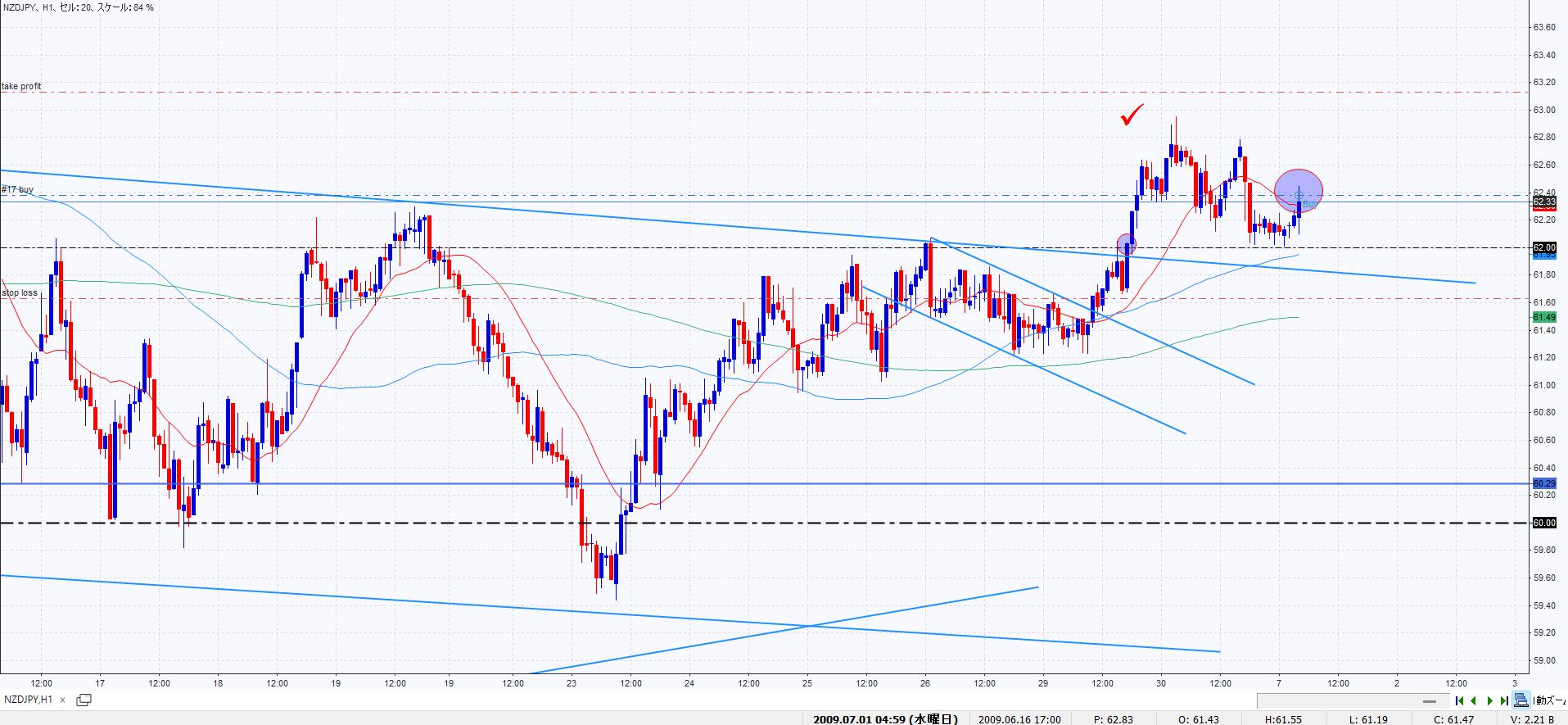Click the window-list icon beside the chart tab
Screen dimensions: 1568x725
[x=84, y=700]
